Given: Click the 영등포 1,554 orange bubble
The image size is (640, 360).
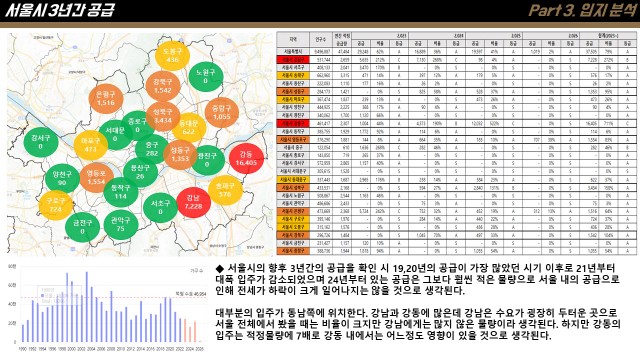Looking at the screenshot, I should click(x=96, y=178).
